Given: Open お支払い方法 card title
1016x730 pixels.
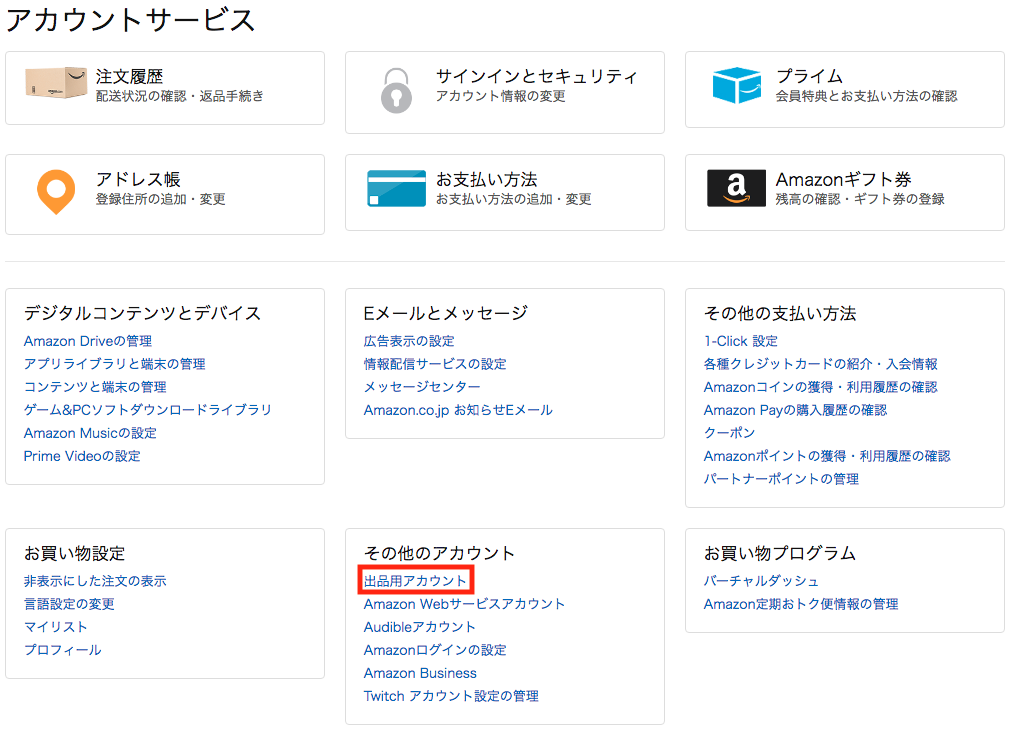Looking at the screenshot, I should point(487,179).
